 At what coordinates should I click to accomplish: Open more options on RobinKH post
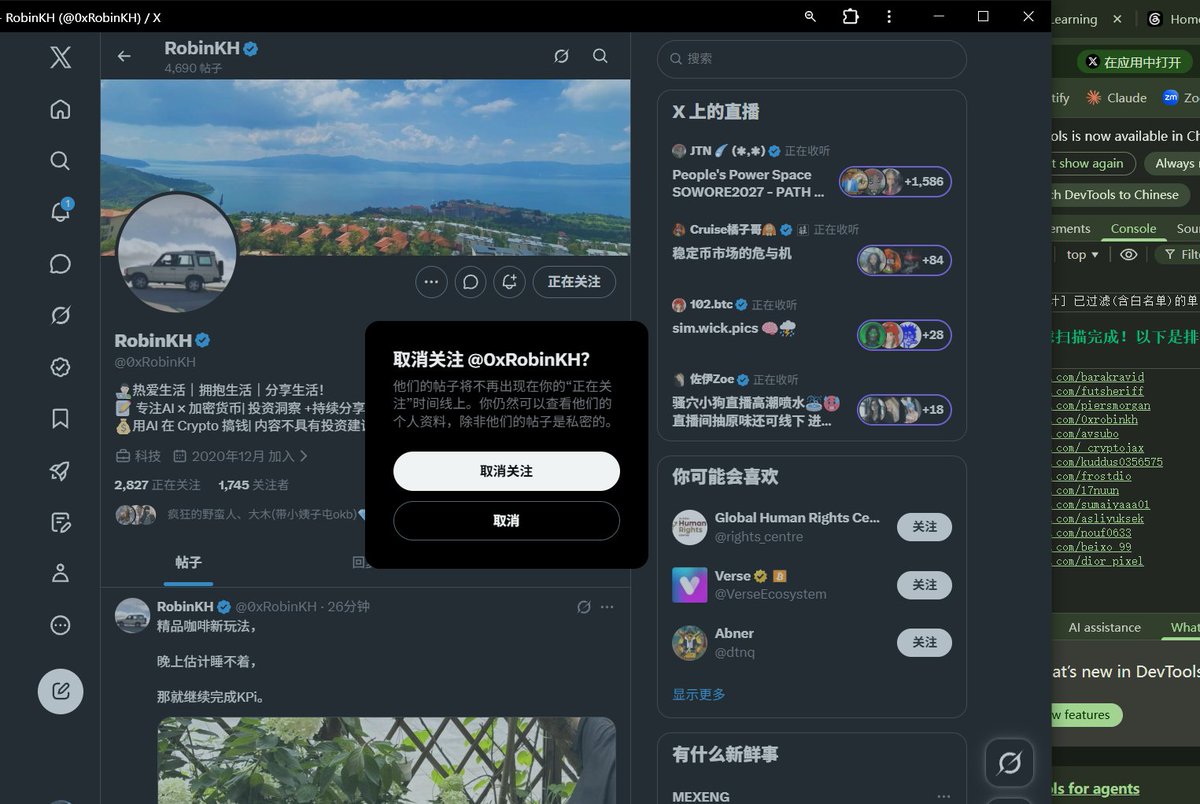[607, 607]
